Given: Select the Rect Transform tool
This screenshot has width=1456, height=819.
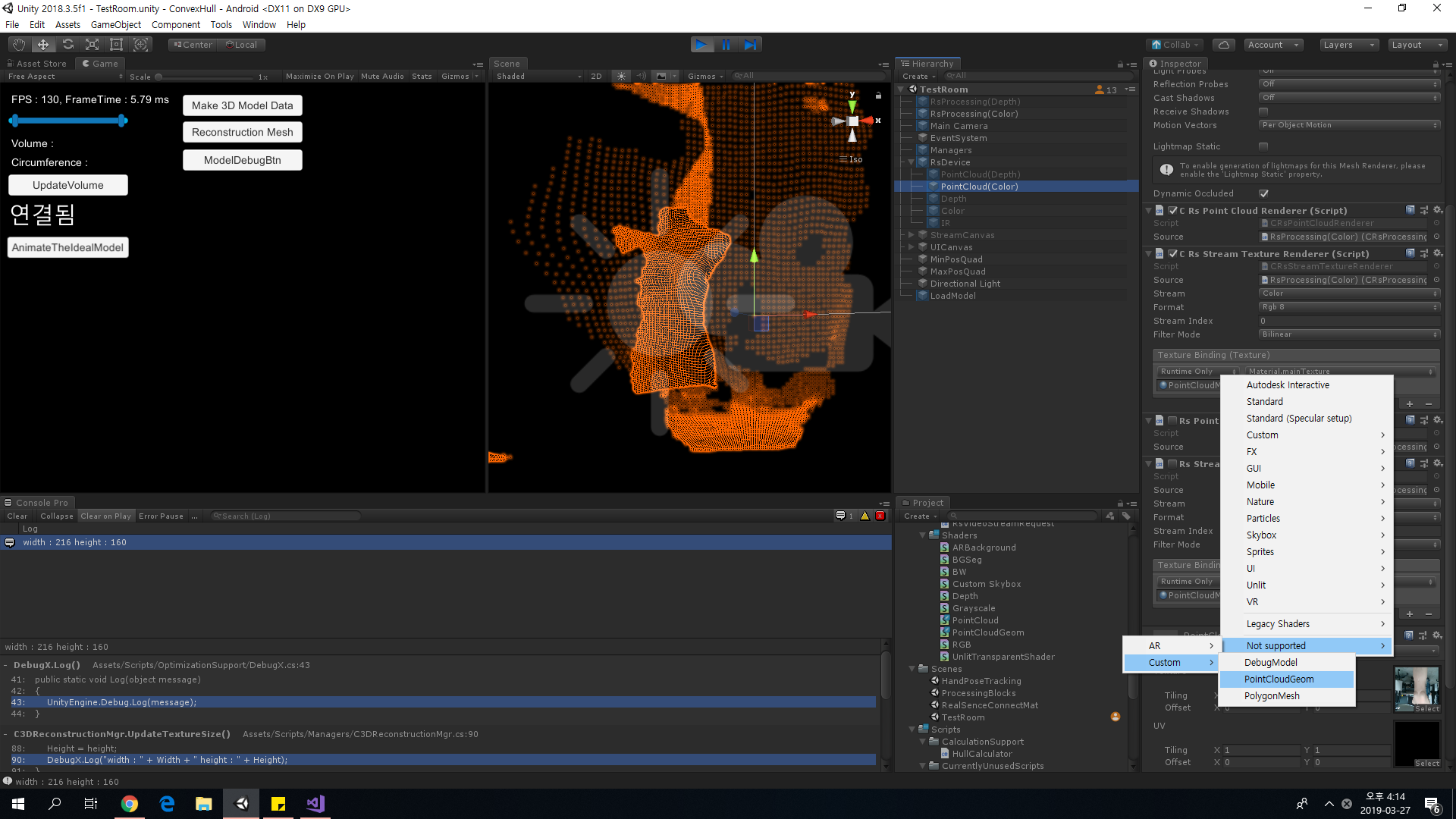Looking at the screenshot, I should 116,44.
